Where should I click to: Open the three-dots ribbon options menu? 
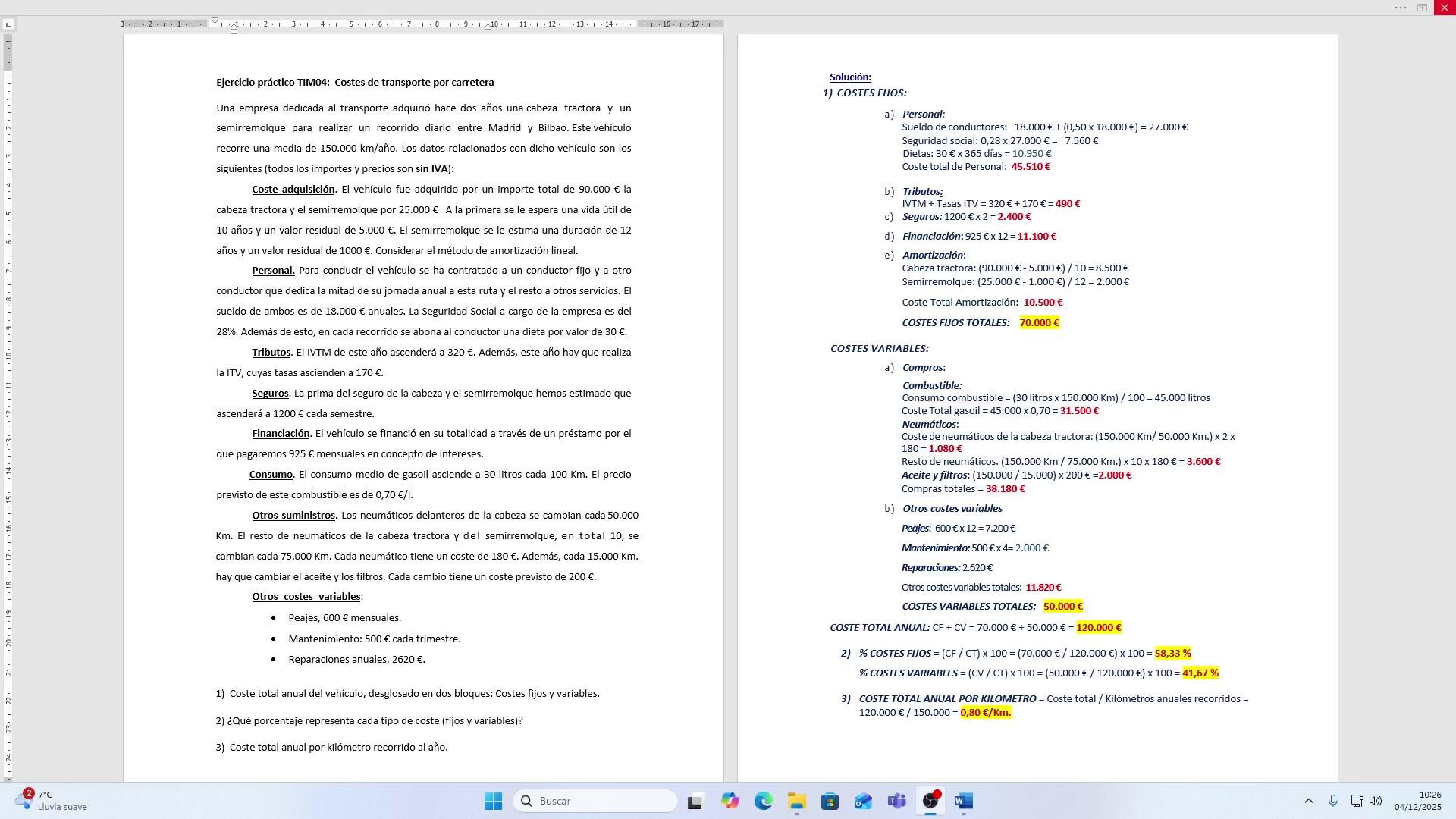point(1400,8)
